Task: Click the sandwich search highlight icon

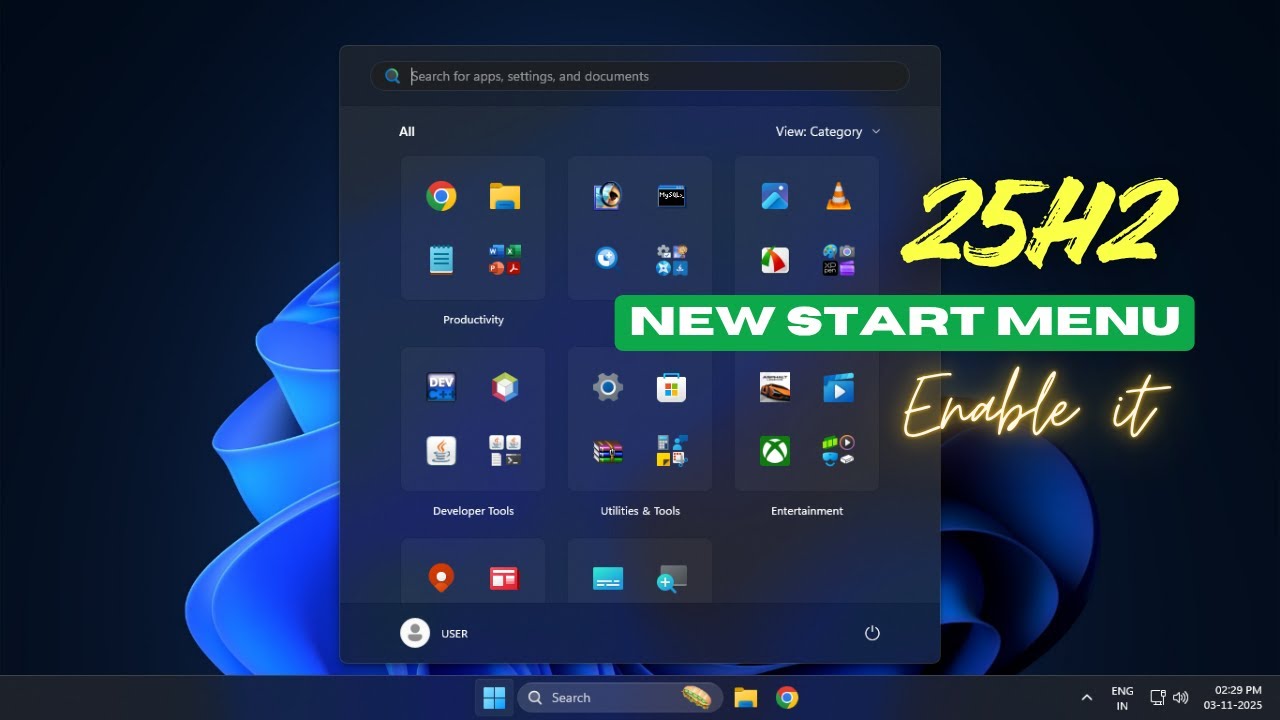Action: coord(697,698)
